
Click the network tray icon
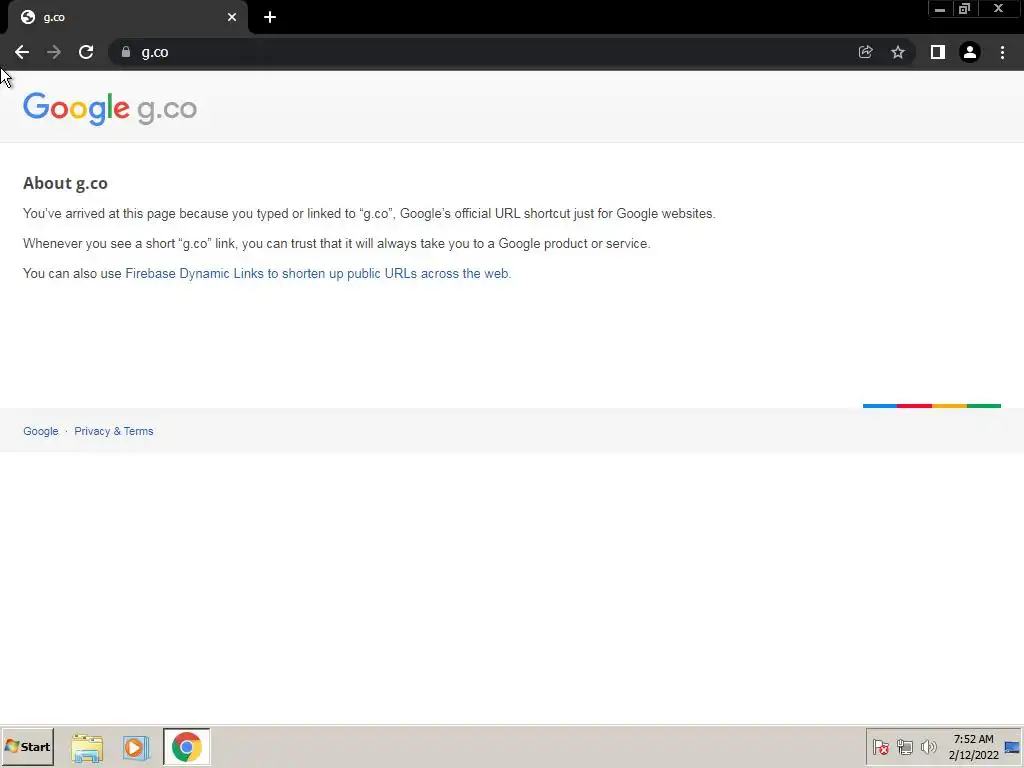tap(904, 747)
